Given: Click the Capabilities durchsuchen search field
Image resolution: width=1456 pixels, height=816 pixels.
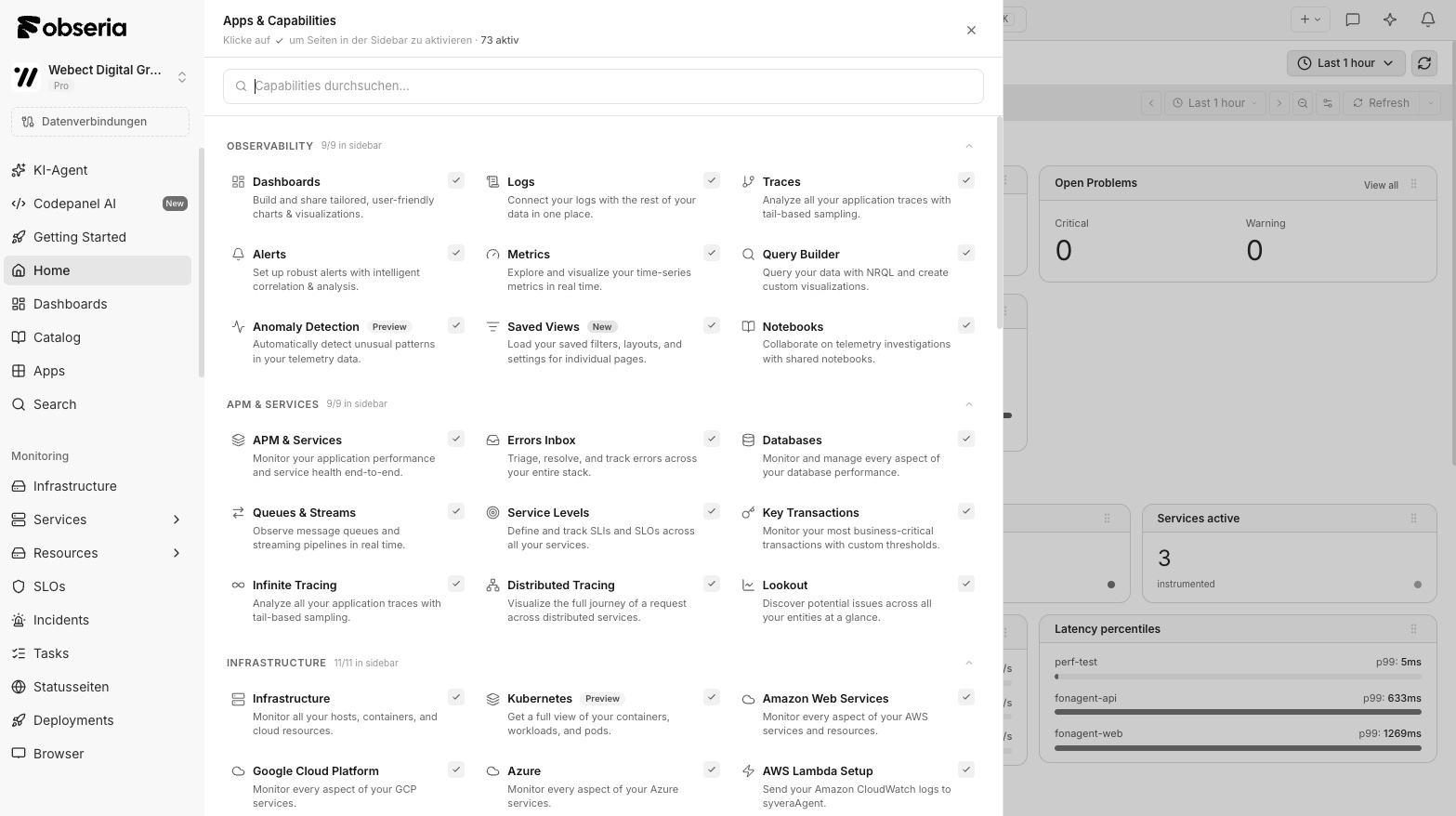Looking at the screenshot, I should (x=603, y=86).
